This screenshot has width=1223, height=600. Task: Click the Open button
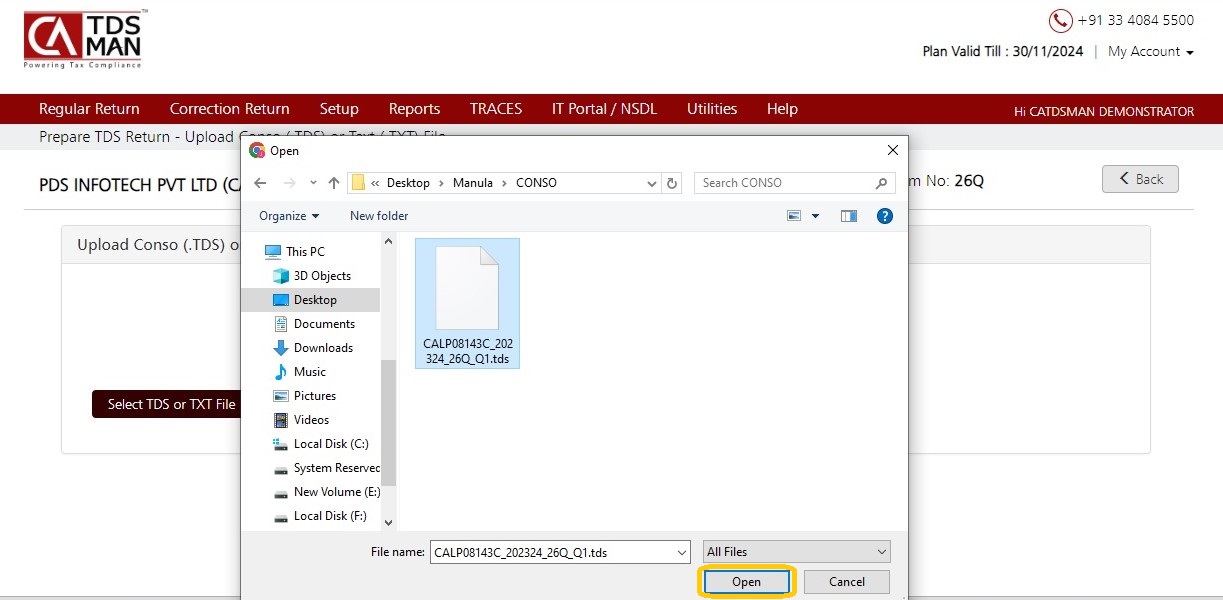[746, 582]
